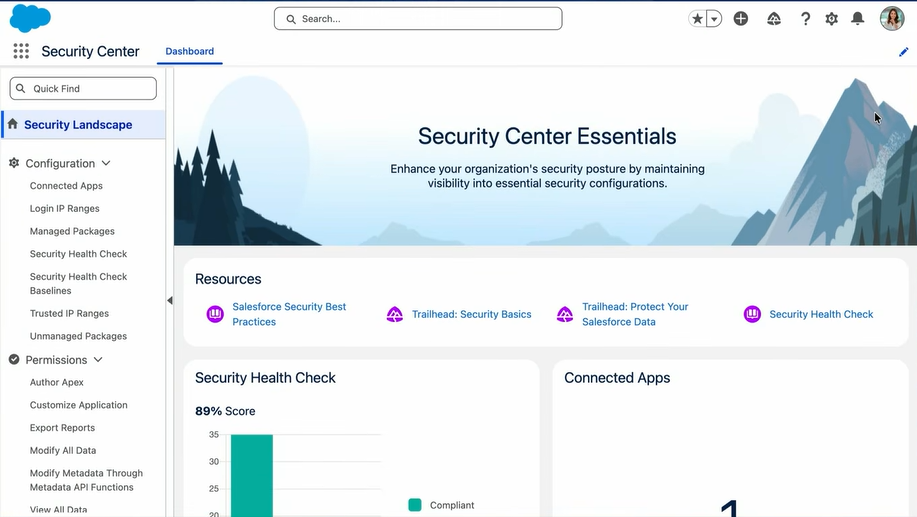Click the pencil edit icon
917x517 pixels.
(x=904, y=52)
